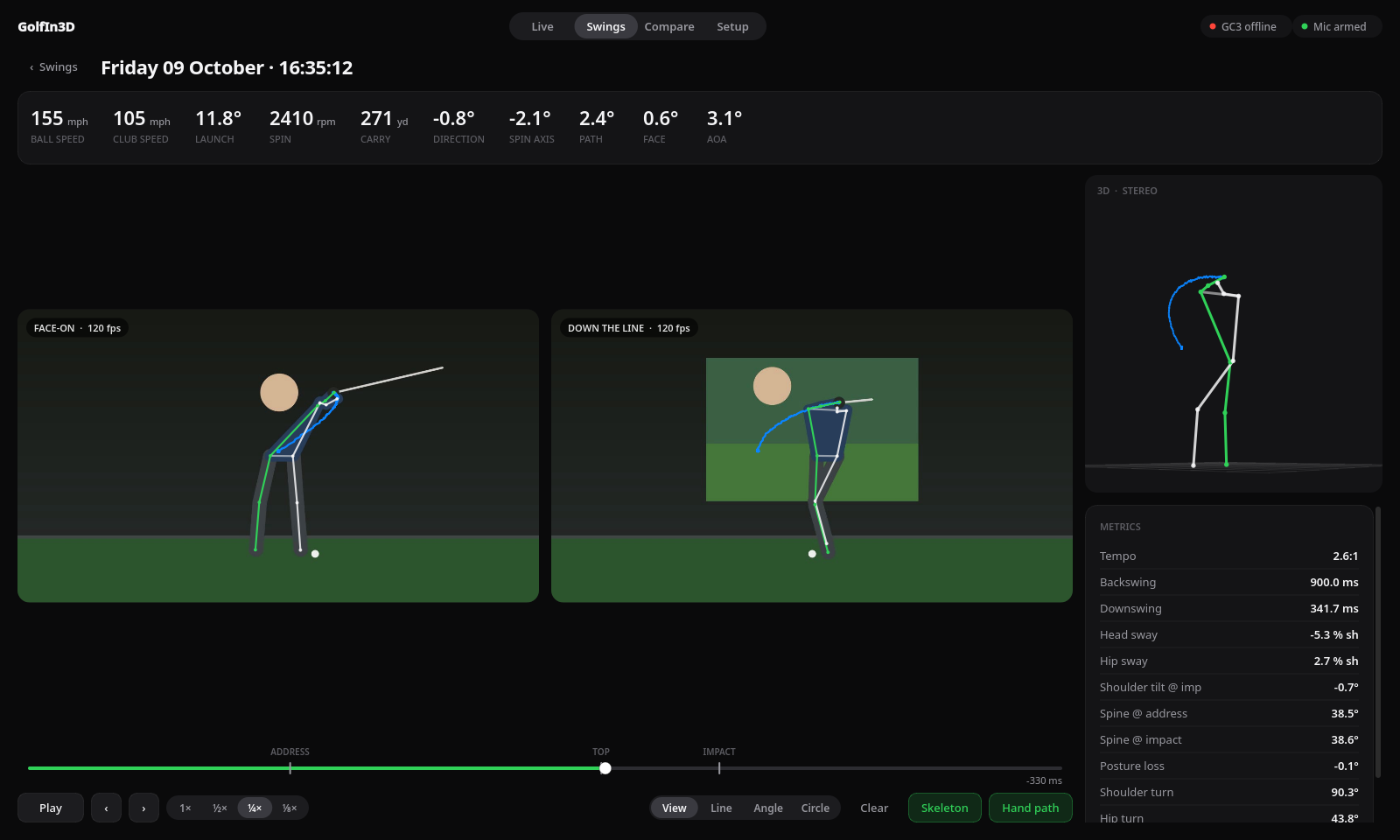Click the METRICS panel heading
1400x840 pixels.
(x=1120, y=527)
